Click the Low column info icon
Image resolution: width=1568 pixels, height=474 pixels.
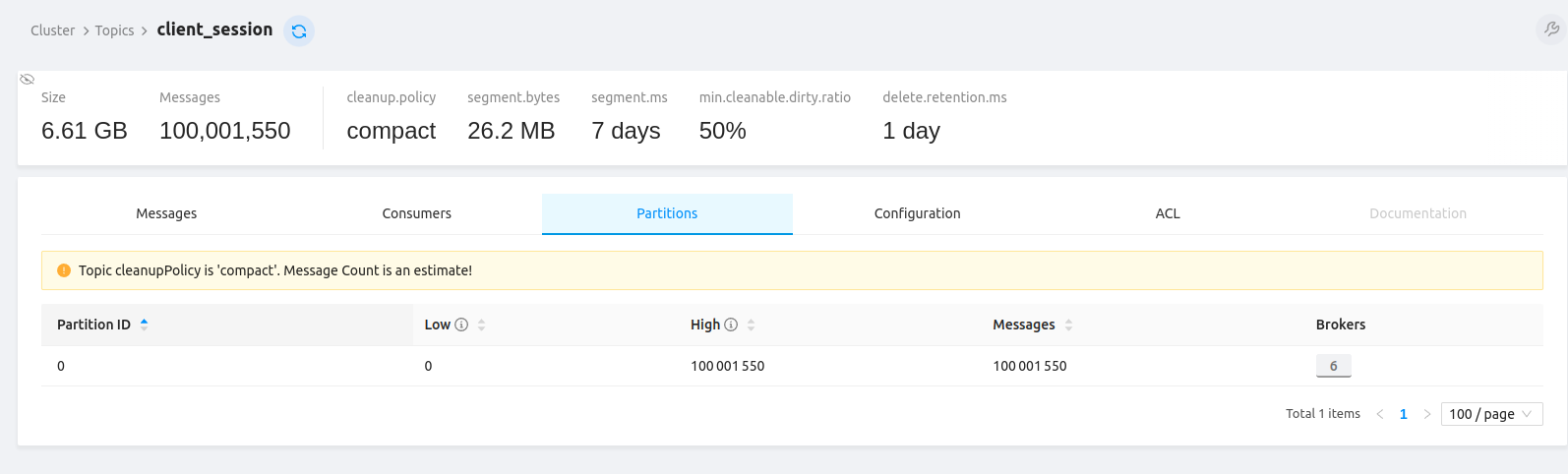tap(461, 325)
